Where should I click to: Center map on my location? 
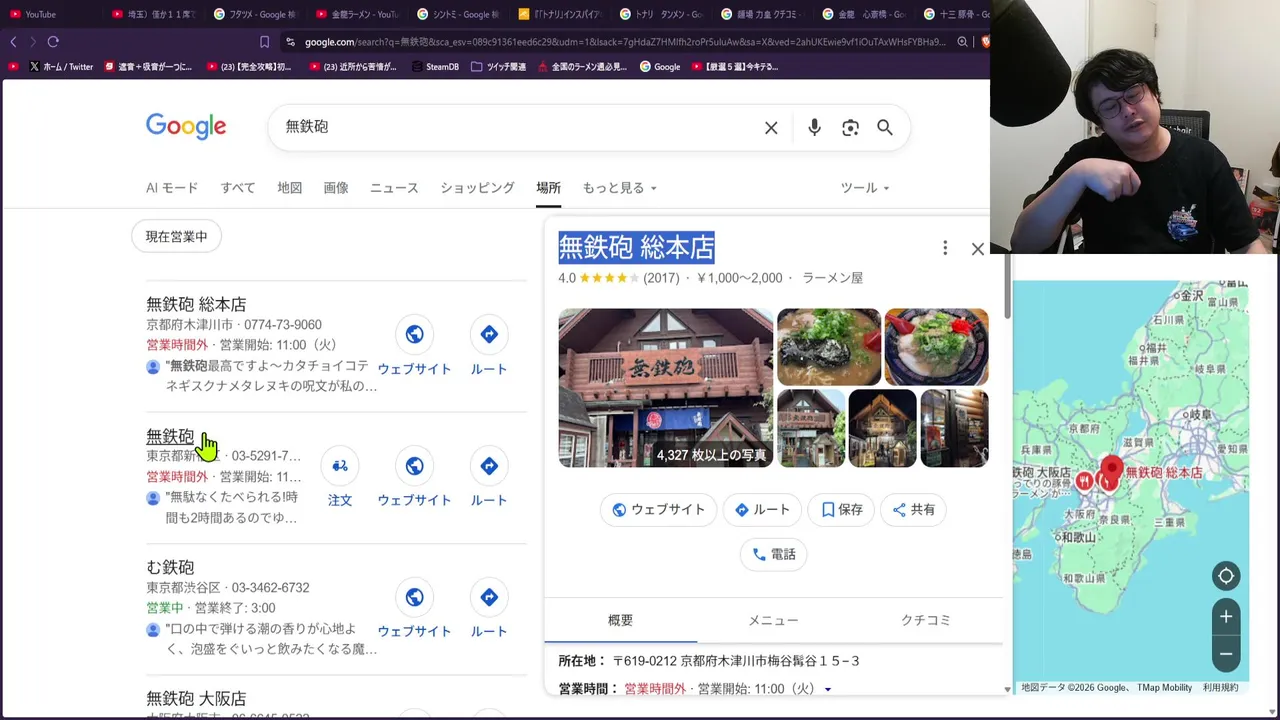tap(1226, 576)
